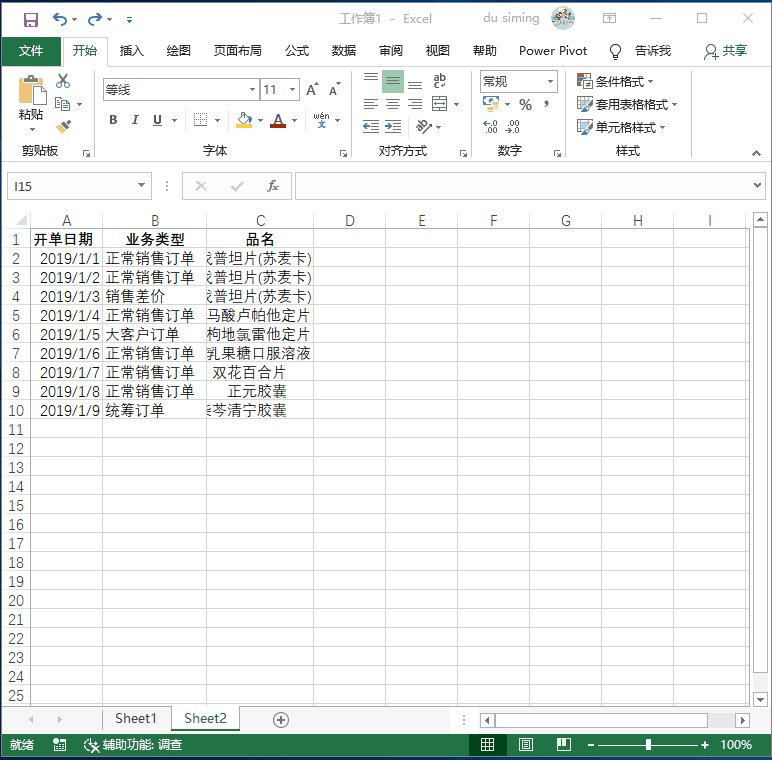Collapse the ribbon with the caret
The image size is (772, 760).
(756, 153)
